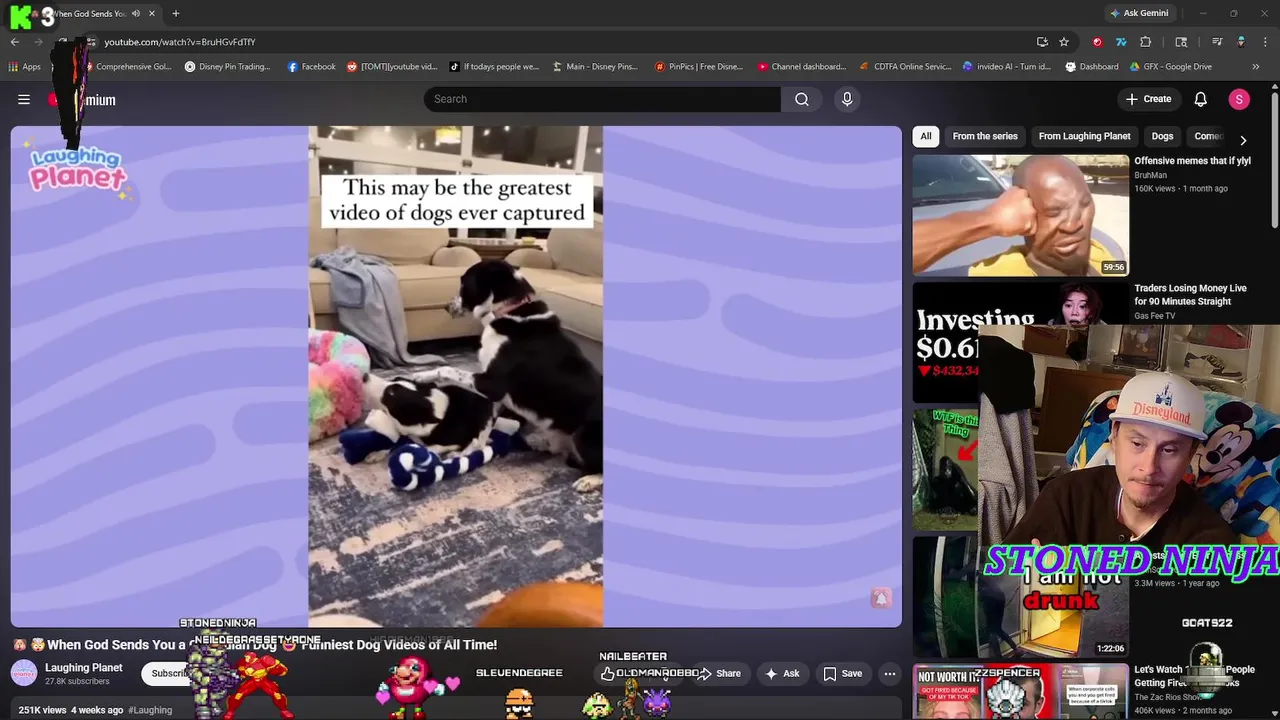Show more chips with the next arrow

point(1243,140)
